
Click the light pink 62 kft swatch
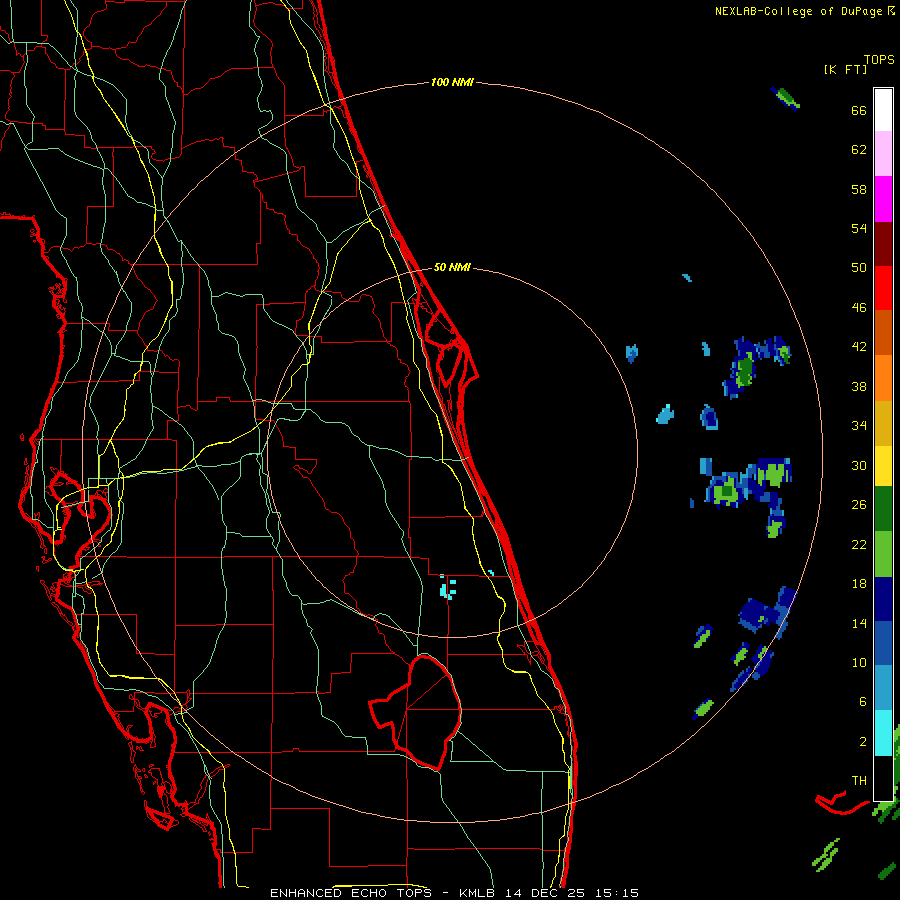click(x=883, y=154)
